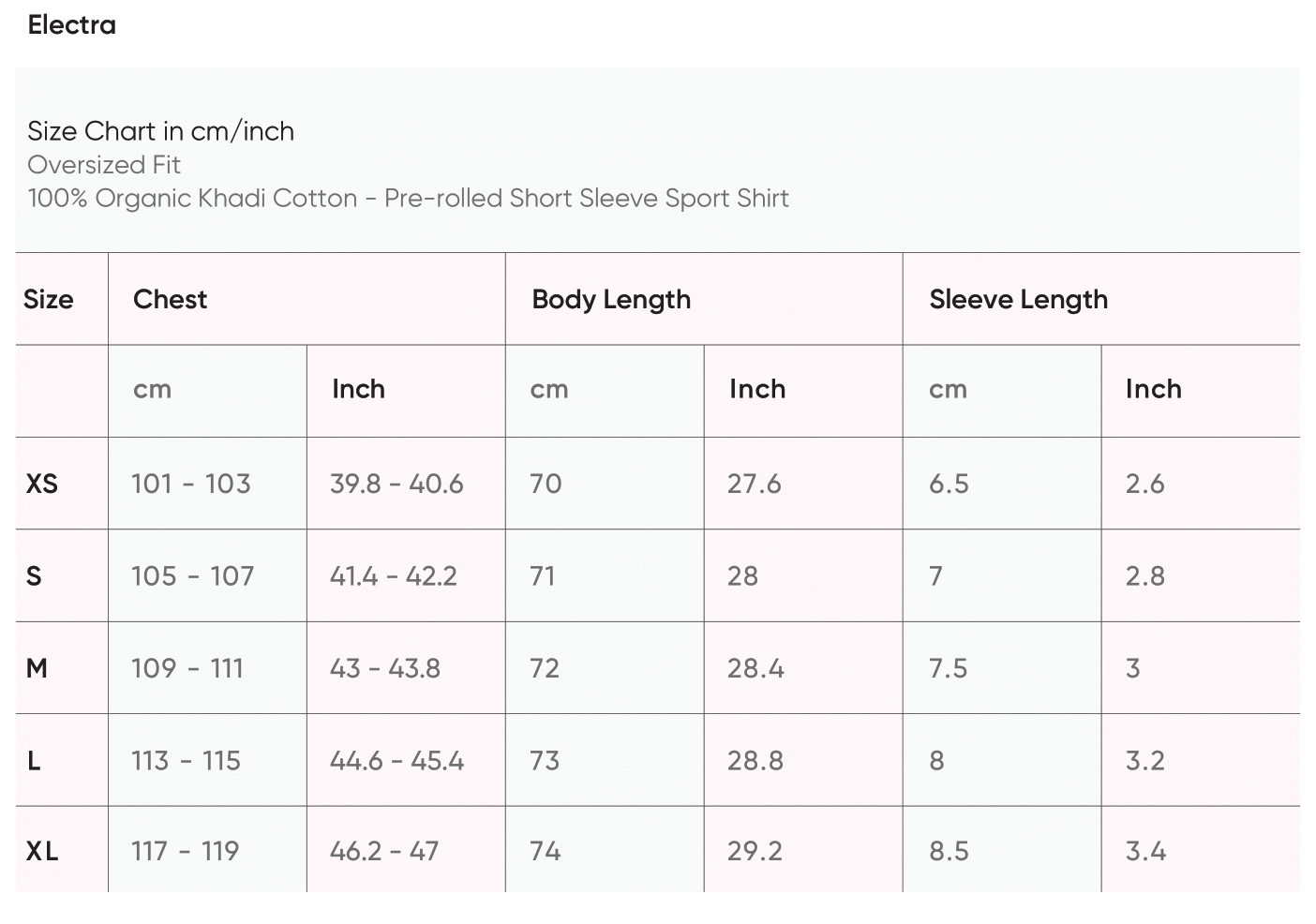
Task: Click body length cell showing 72
Action: pos(545,668)
